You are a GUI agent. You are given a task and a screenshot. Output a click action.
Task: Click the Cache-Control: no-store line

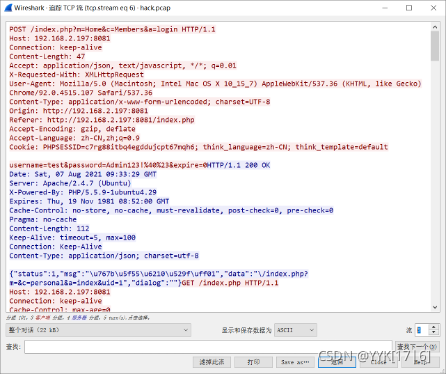tap(171, 211)
